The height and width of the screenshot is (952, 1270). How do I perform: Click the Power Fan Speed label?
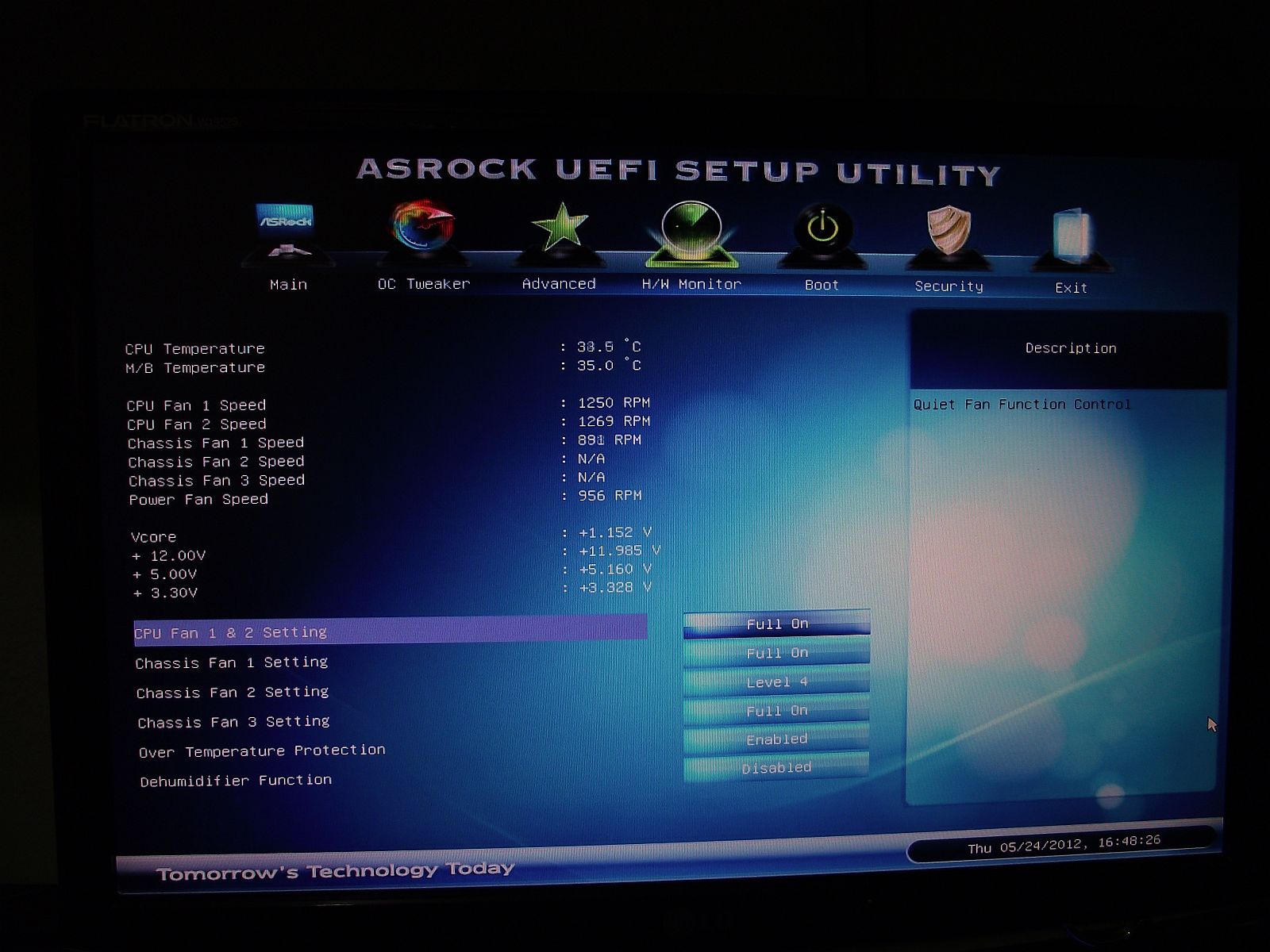click(x=198, y=500)
